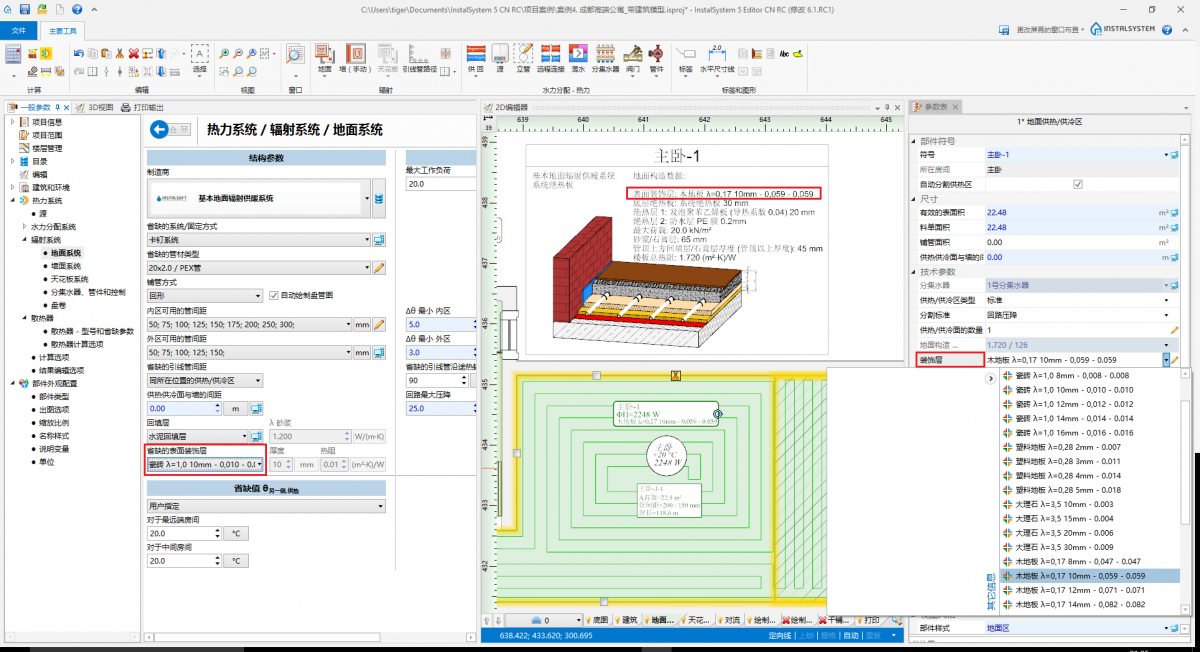
Task: Click the red X delete icon
Action: click(x=133, y=53)
